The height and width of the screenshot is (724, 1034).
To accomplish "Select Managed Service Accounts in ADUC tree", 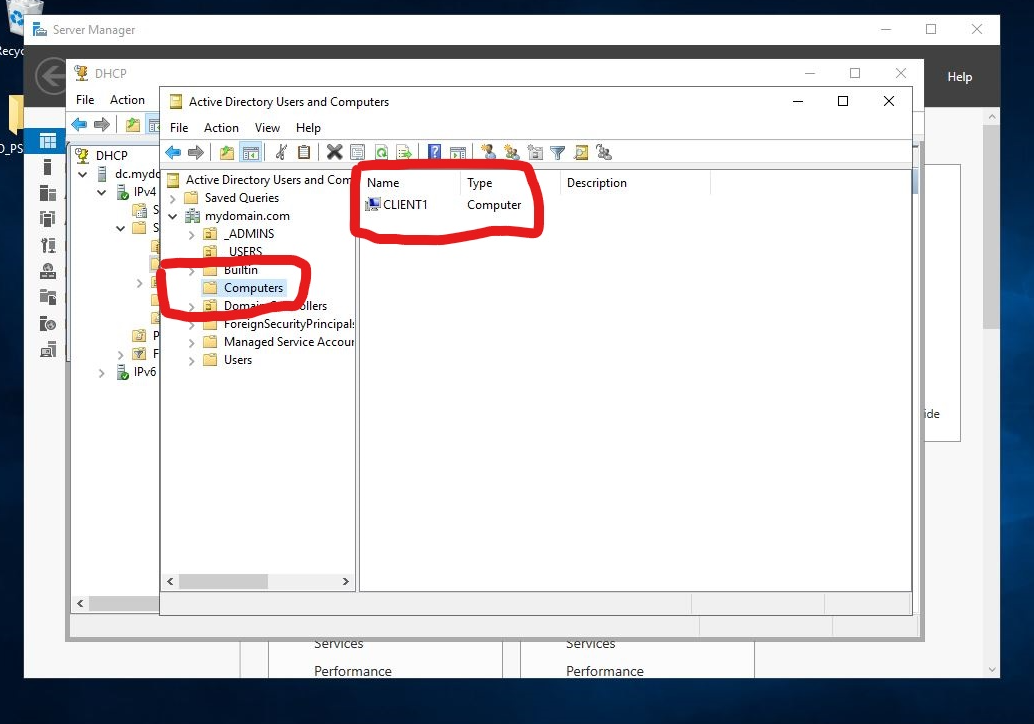I will (289, 342).
